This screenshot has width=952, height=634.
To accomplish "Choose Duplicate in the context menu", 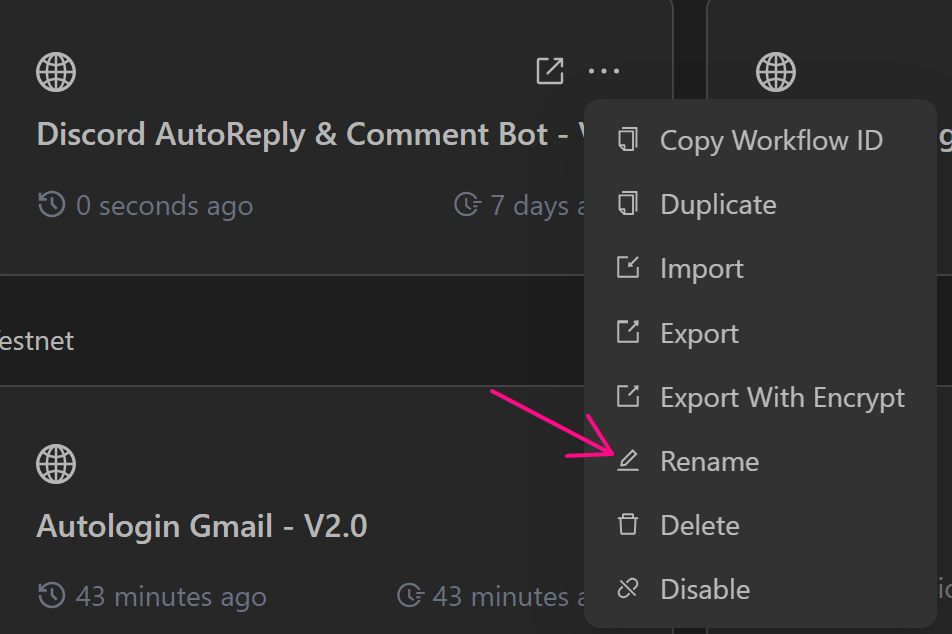I will click(718, 204).
